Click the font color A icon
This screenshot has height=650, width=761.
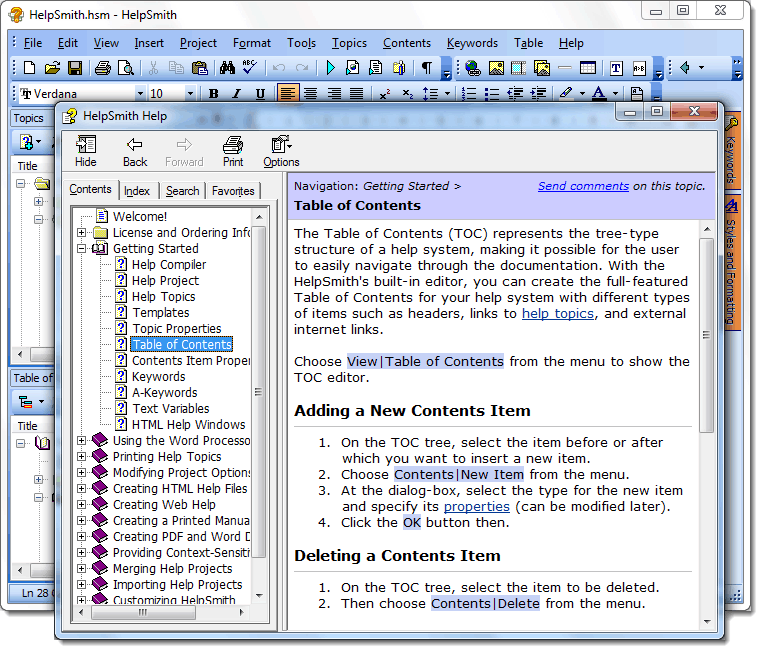click(599, 94)
